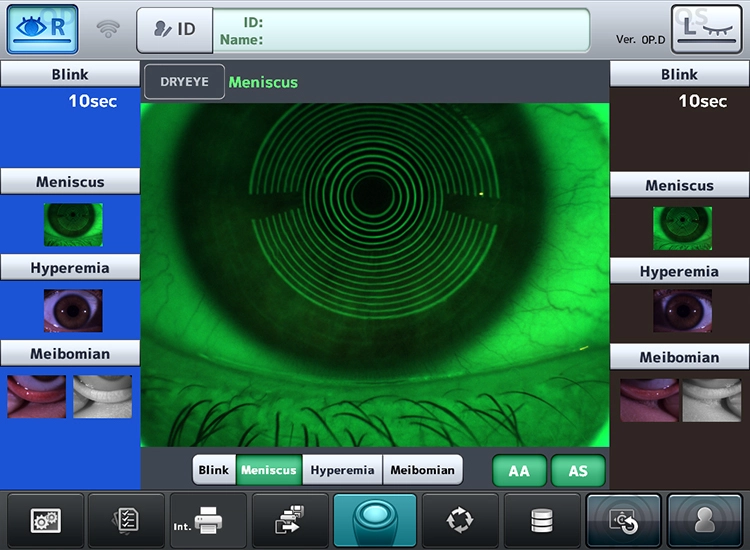Open the checklist clipboard icon

tap(127, 520)
